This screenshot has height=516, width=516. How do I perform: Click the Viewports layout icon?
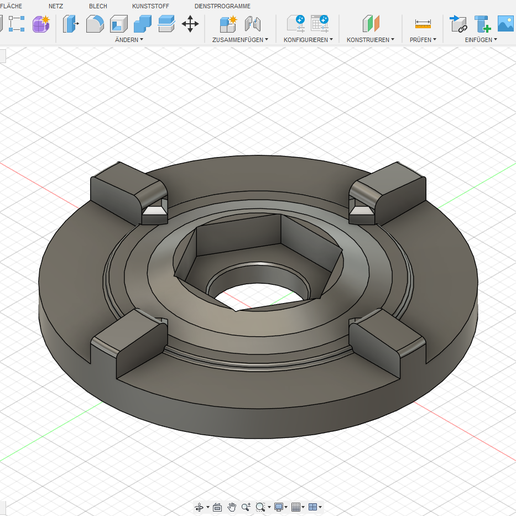pos(313,507)
